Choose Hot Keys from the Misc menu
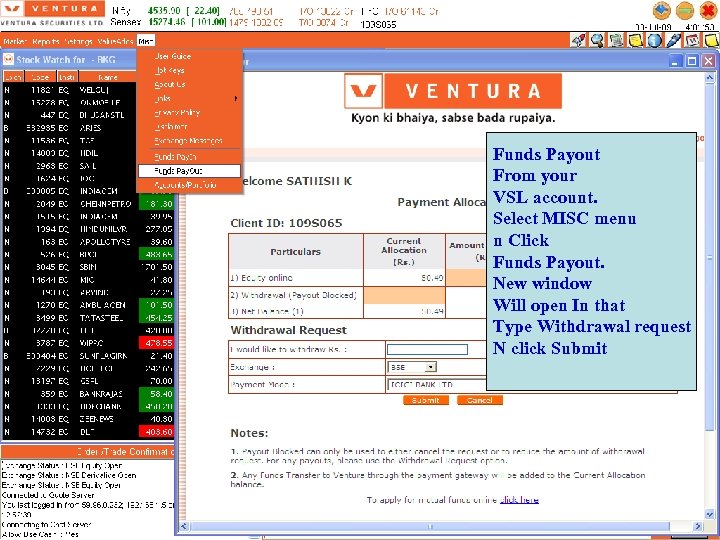 coord(169,70)
